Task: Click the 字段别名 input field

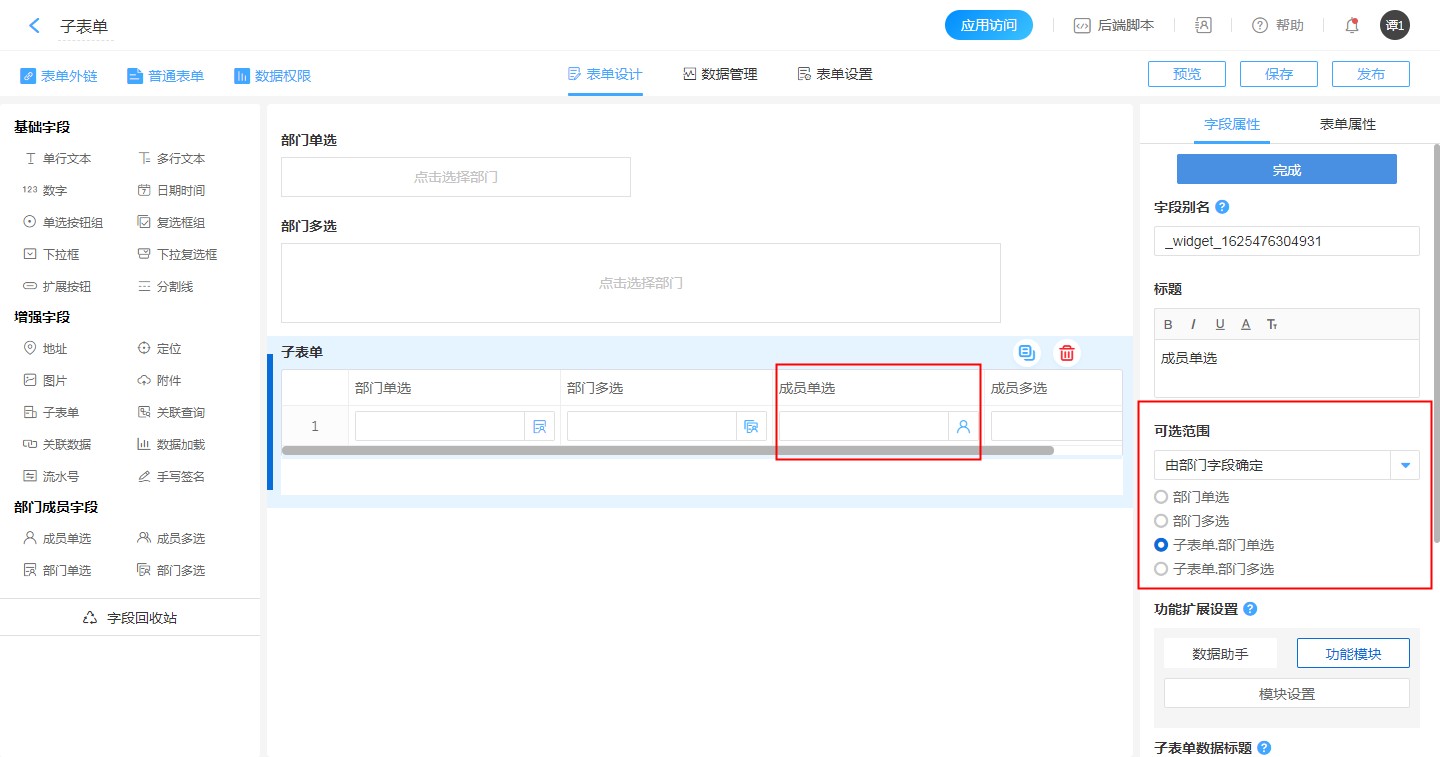Action: (1286, 241)
